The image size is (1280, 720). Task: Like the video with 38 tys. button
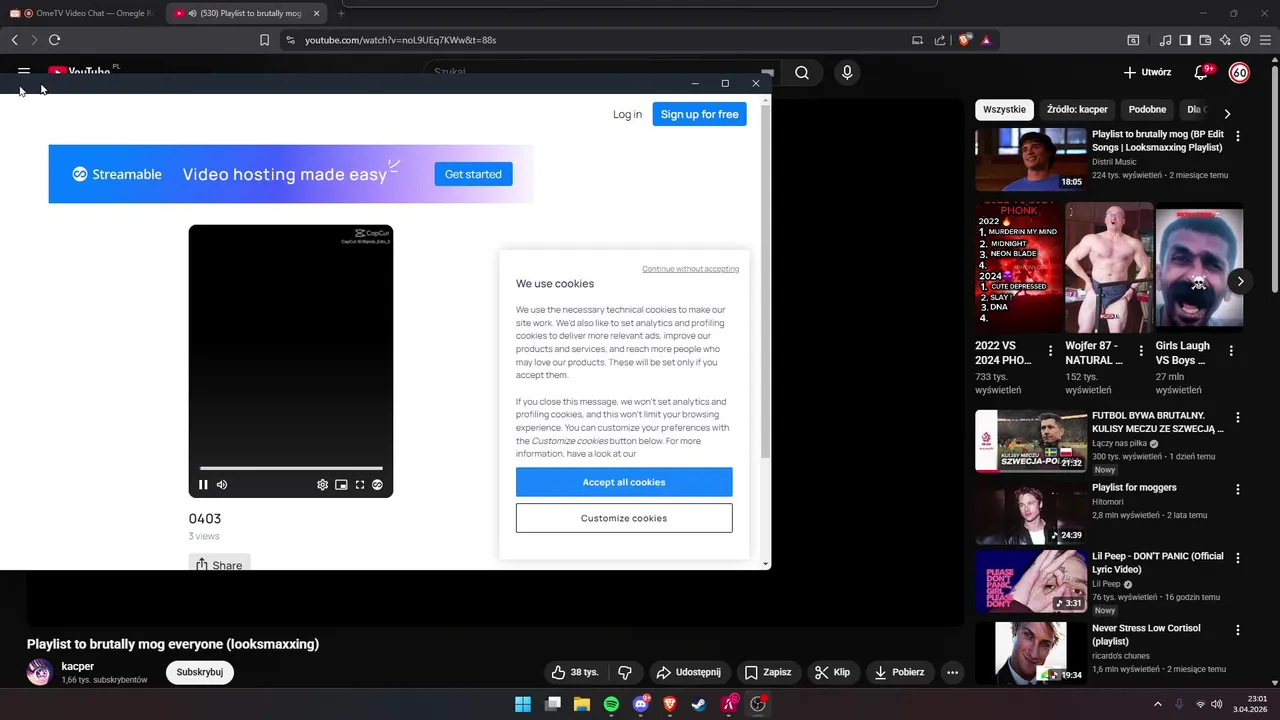pos(575,672)
